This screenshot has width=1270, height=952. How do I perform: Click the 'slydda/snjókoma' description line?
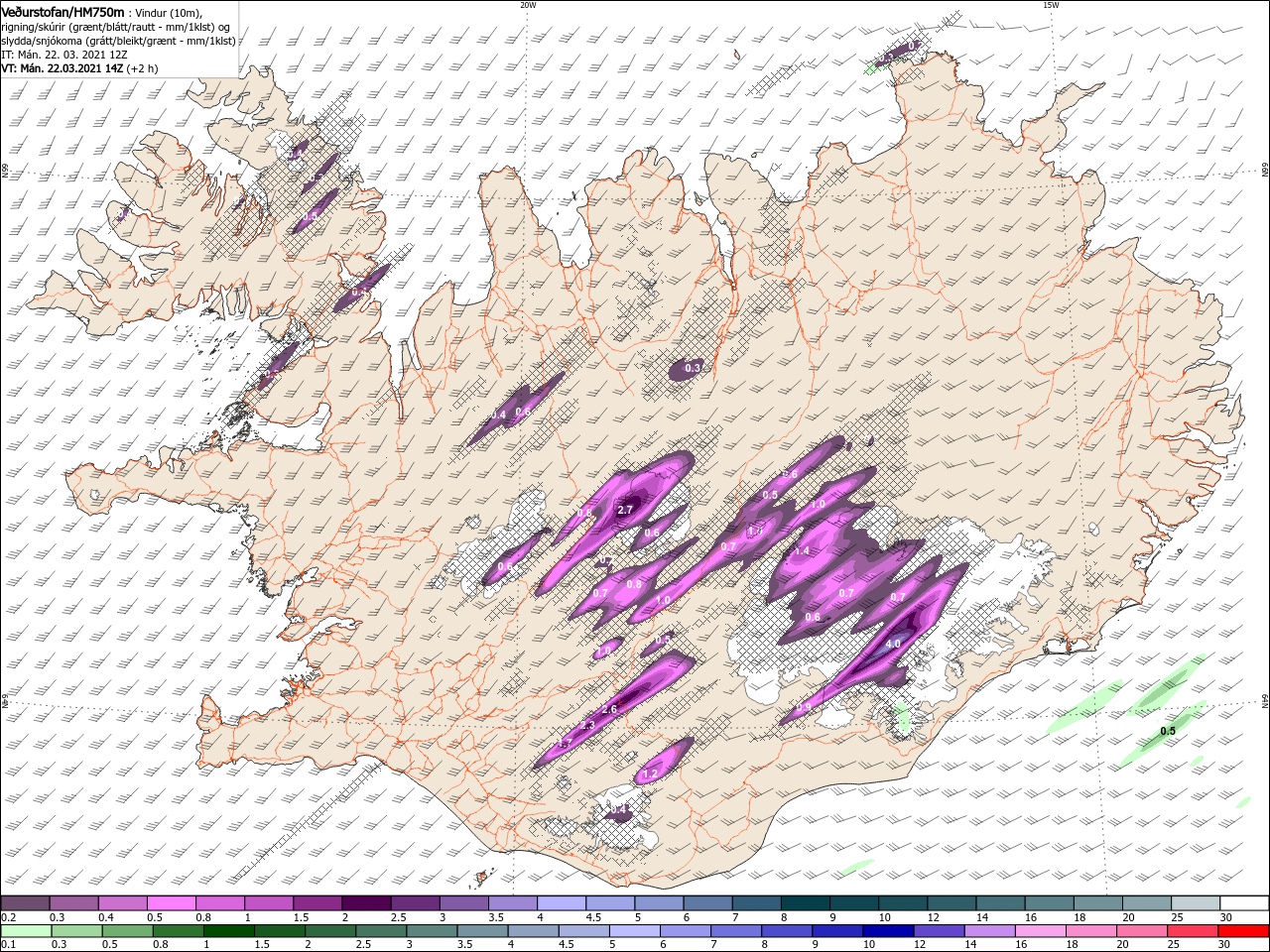pos(118,41)
